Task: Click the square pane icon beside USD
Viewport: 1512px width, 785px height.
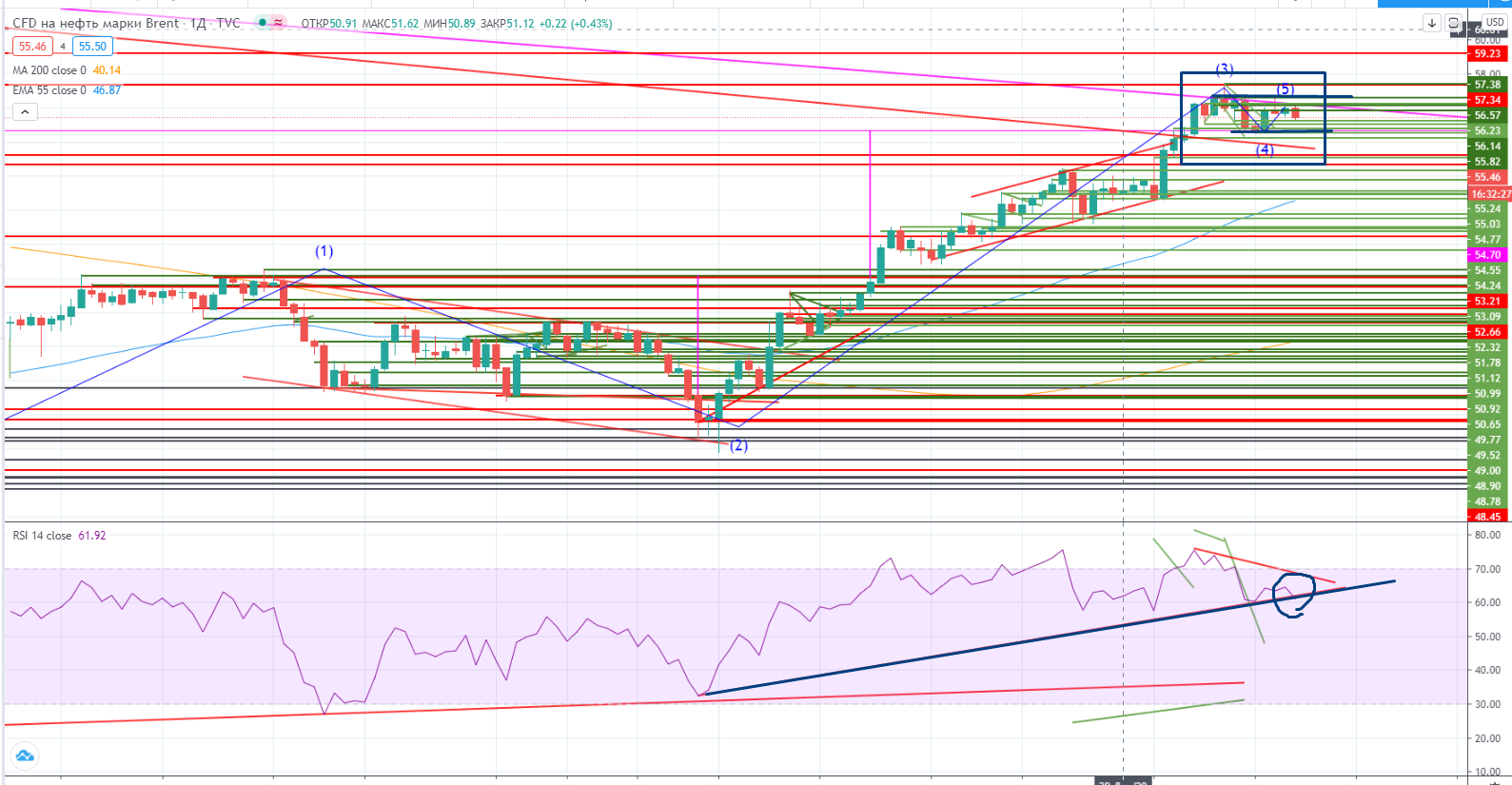Action: tap(1454, 23)
